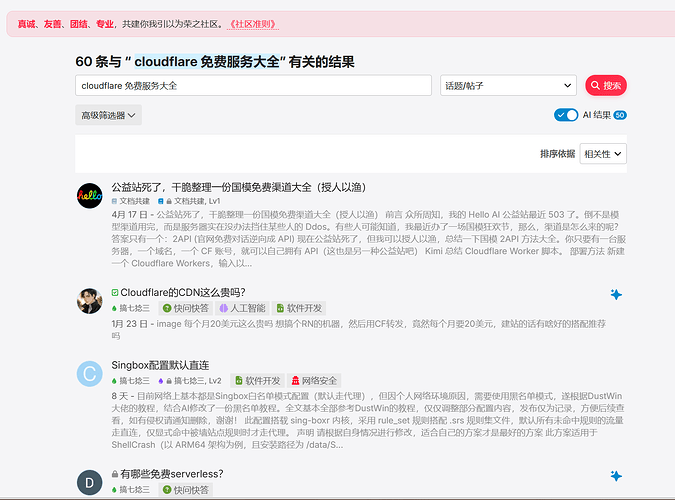Image resolution: width=675 pixels, height=500 pixels.
Task: Click the AI results count badge 50
Action: click(x=620, y=115)
